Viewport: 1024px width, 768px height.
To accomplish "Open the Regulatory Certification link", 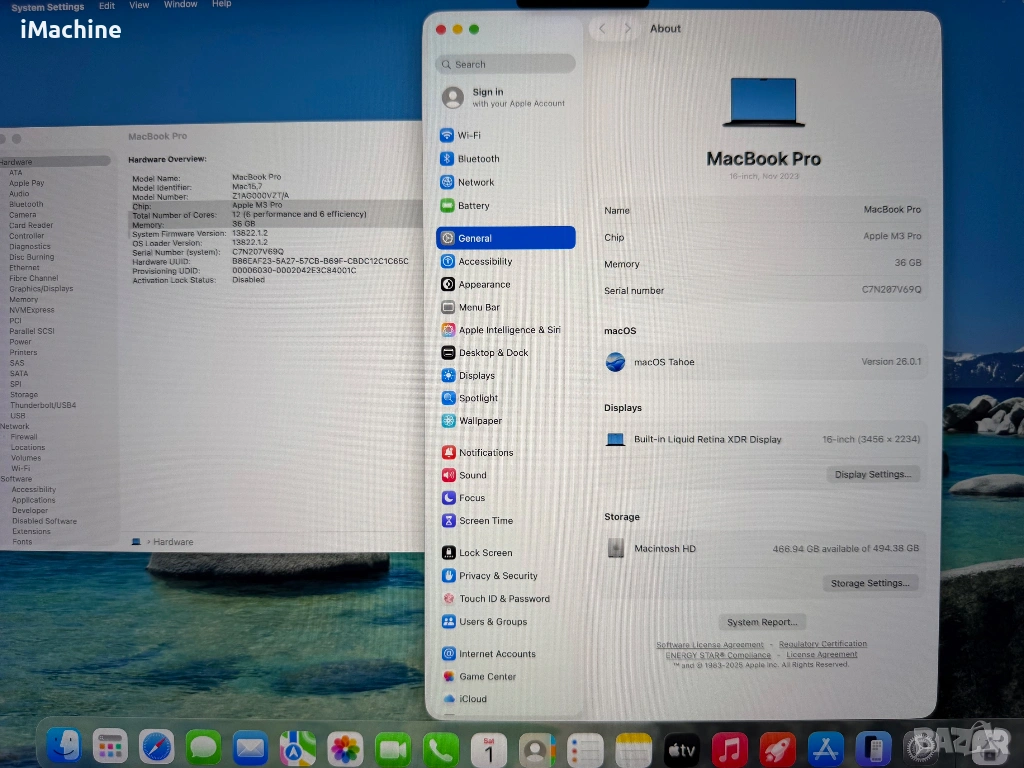I will pos(823,645).
